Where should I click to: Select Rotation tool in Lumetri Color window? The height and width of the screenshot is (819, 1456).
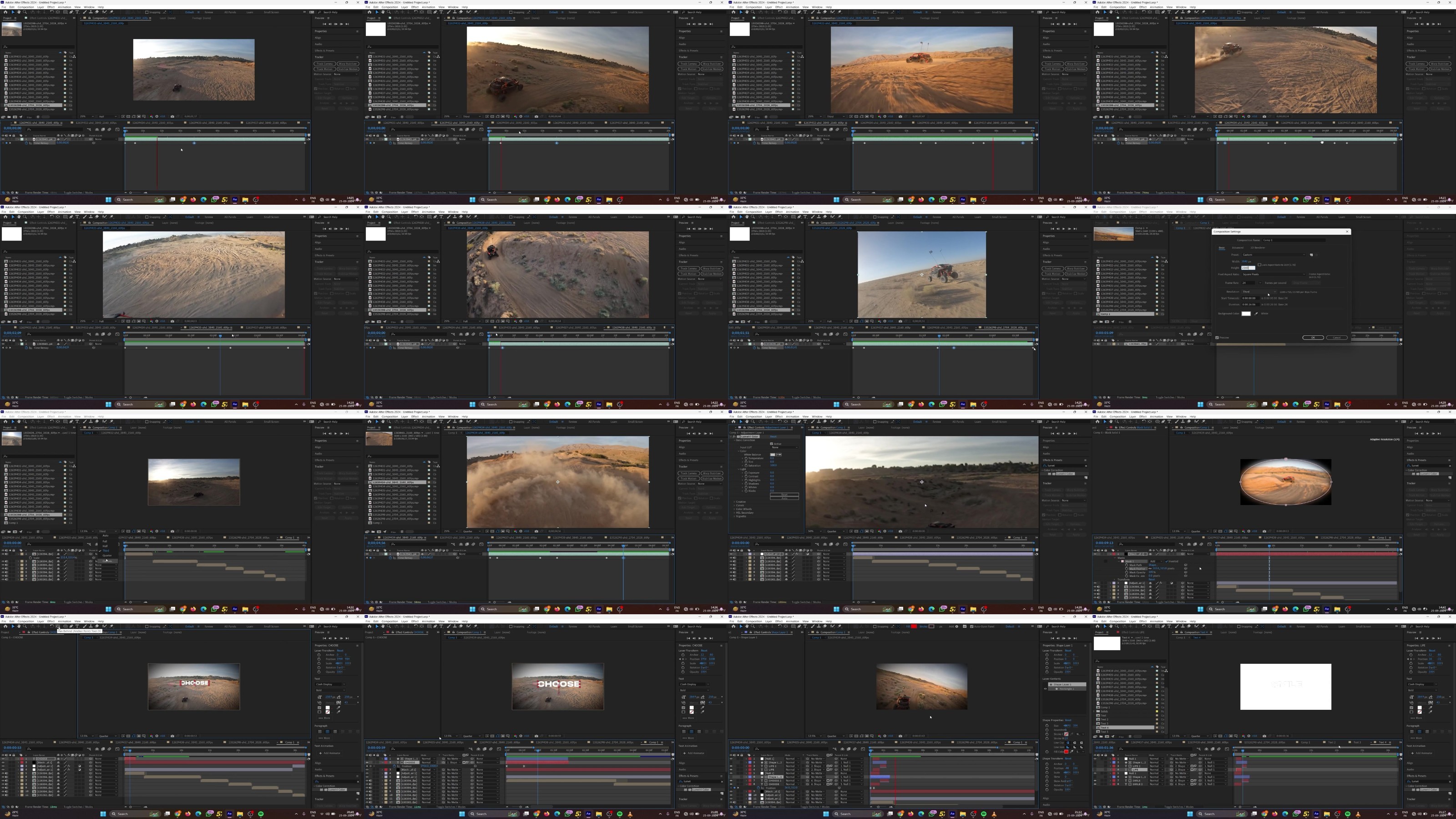point(780,422)
